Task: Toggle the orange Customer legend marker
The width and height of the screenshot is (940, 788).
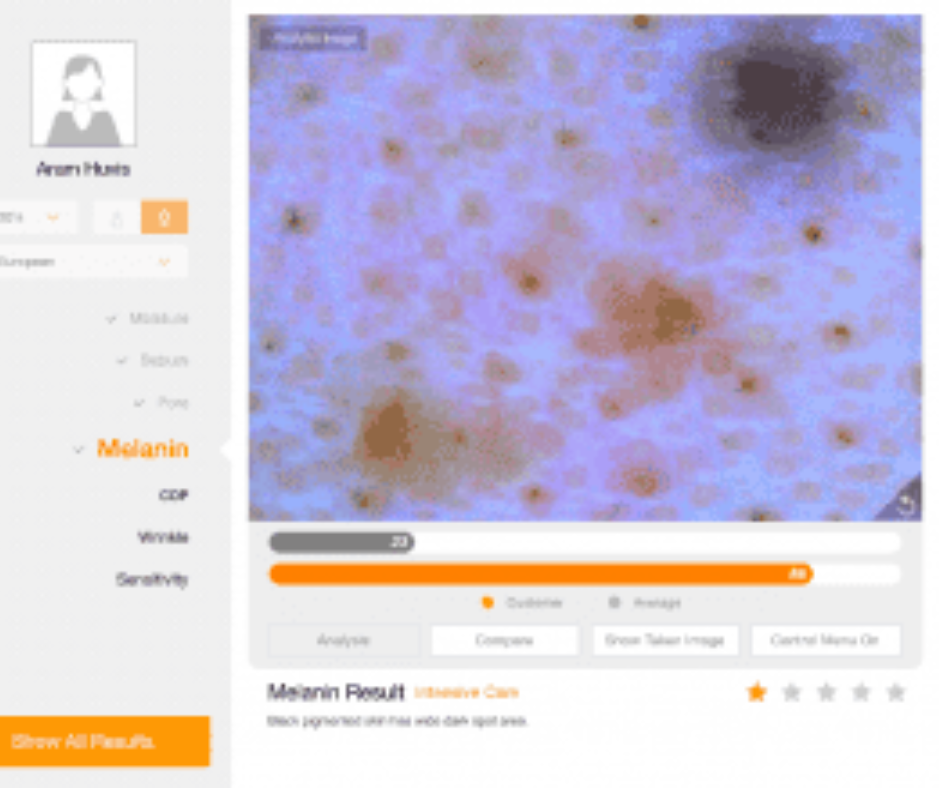Action: [x=487, y=602]
